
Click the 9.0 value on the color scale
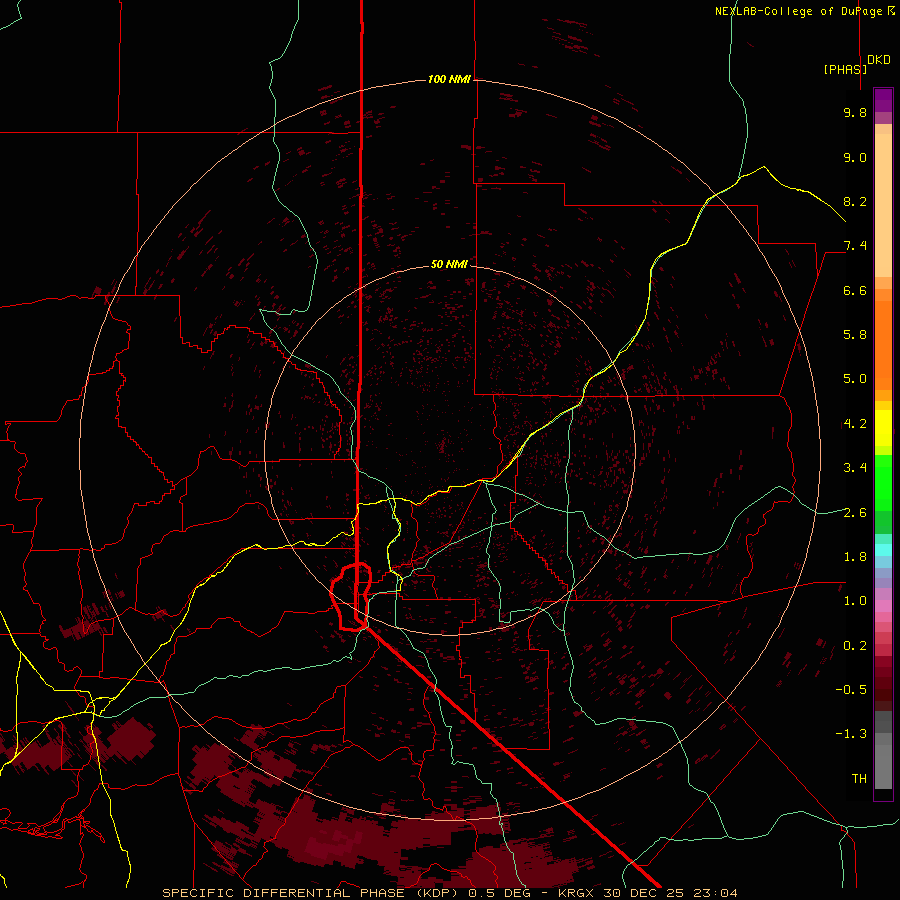point(855,157)
